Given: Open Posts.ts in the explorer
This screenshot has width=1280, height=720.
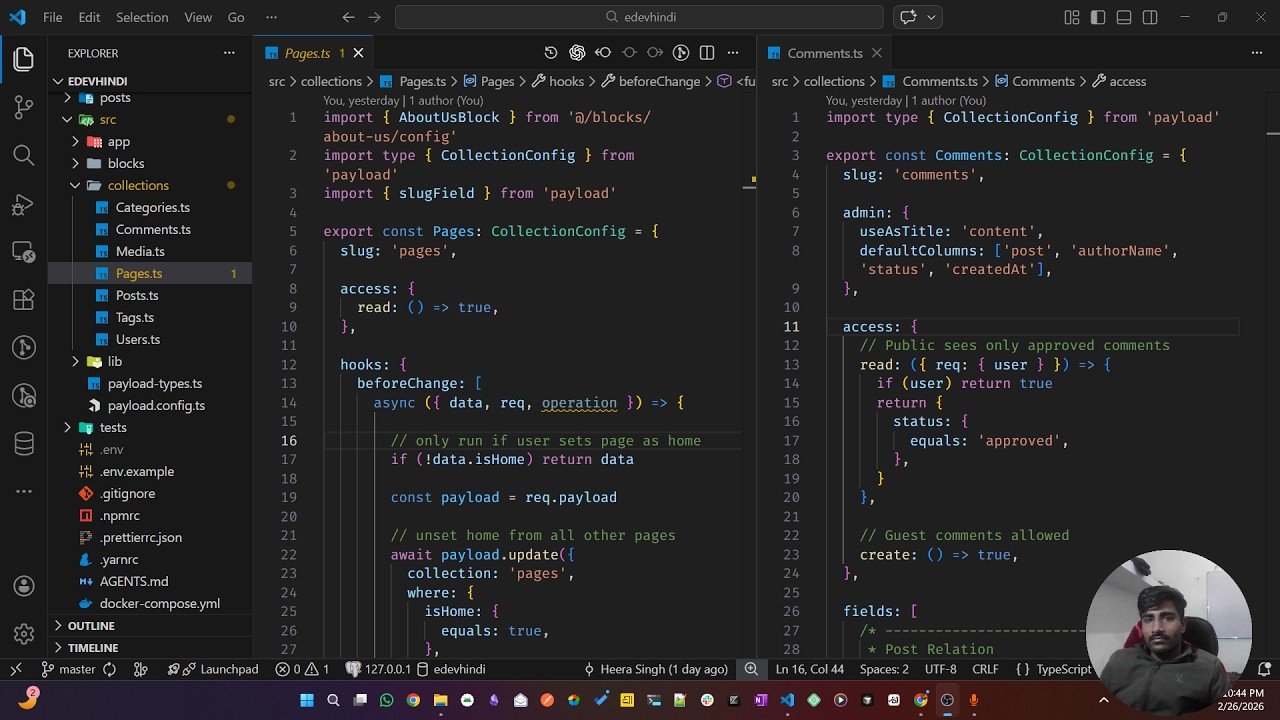Looking at the screenshot, I should 150,295.
